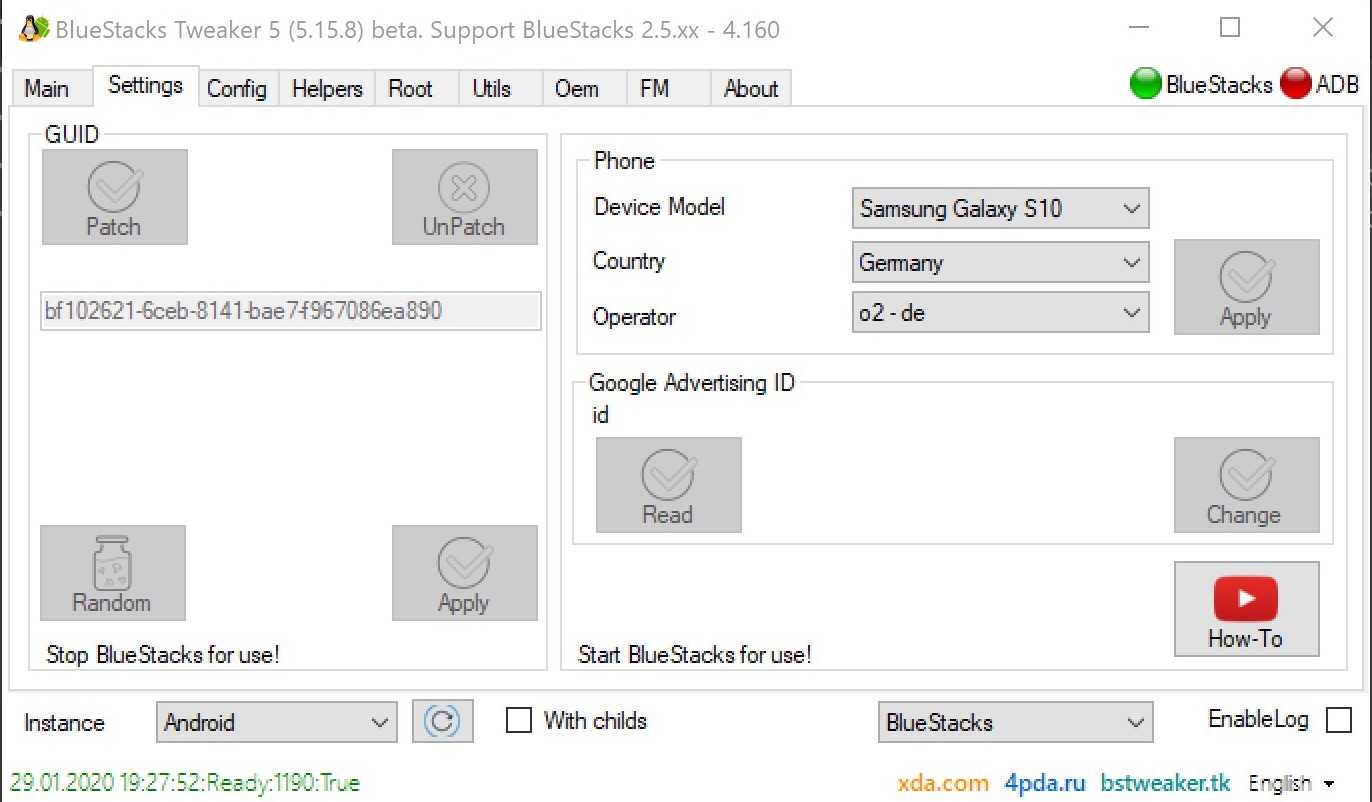Refresh the instance list
Viewport: 1372px width, 802px height.
tap(442, 721)
